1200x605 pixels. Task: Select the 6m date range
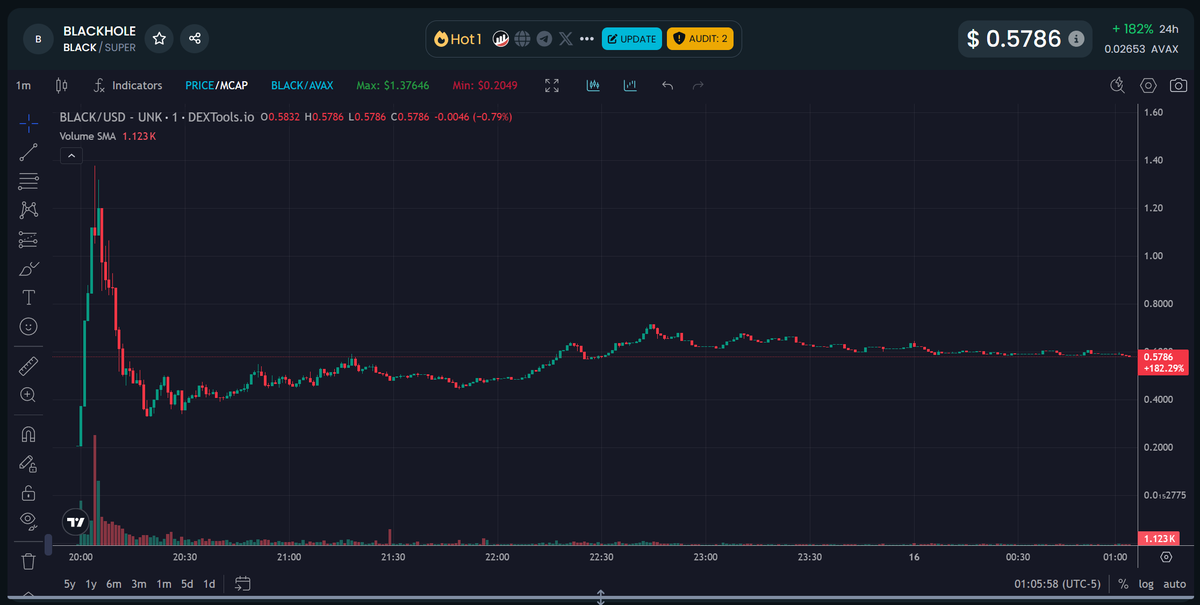(114, 584)
